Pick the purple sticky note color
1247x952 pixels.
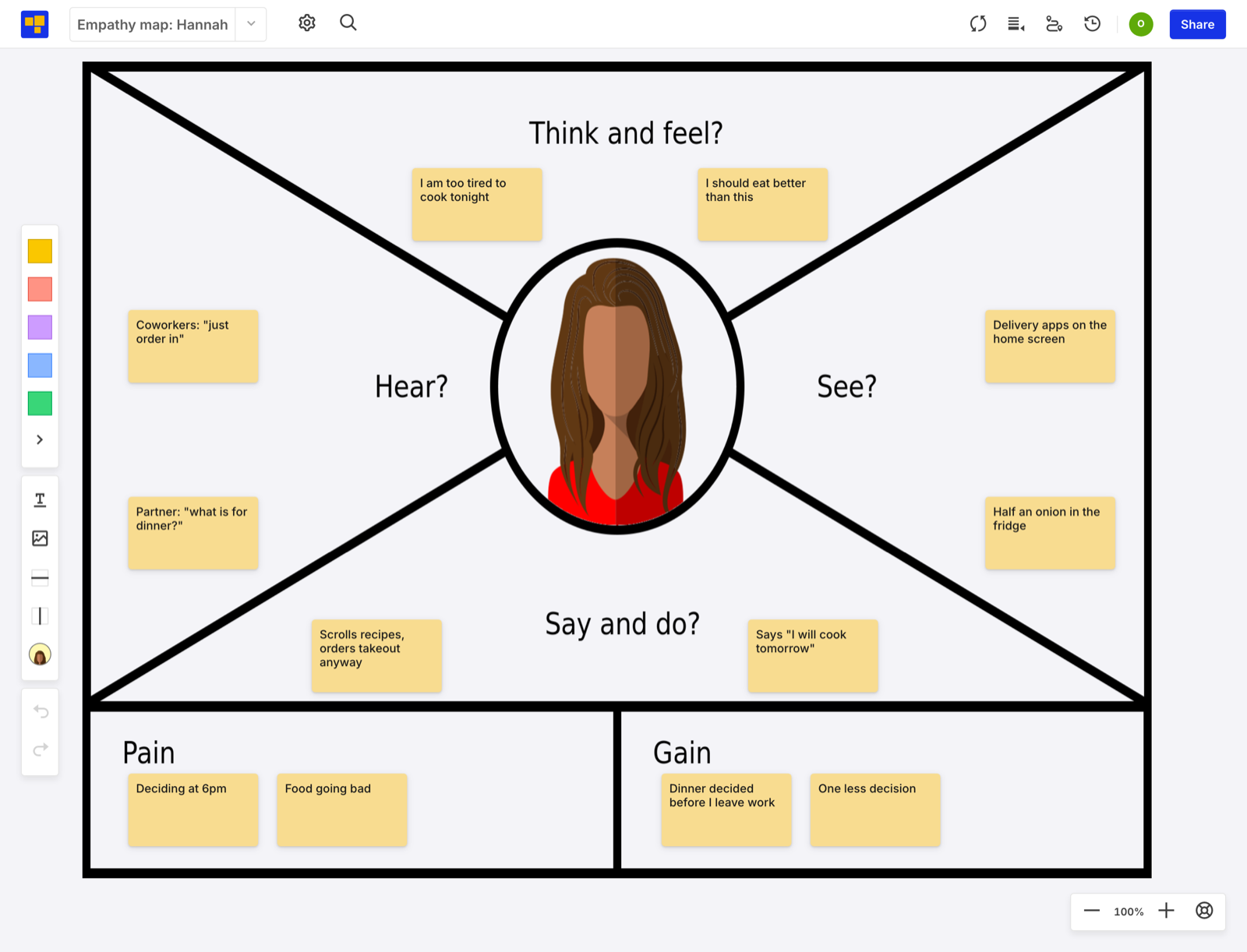click(x=40, y=327)
